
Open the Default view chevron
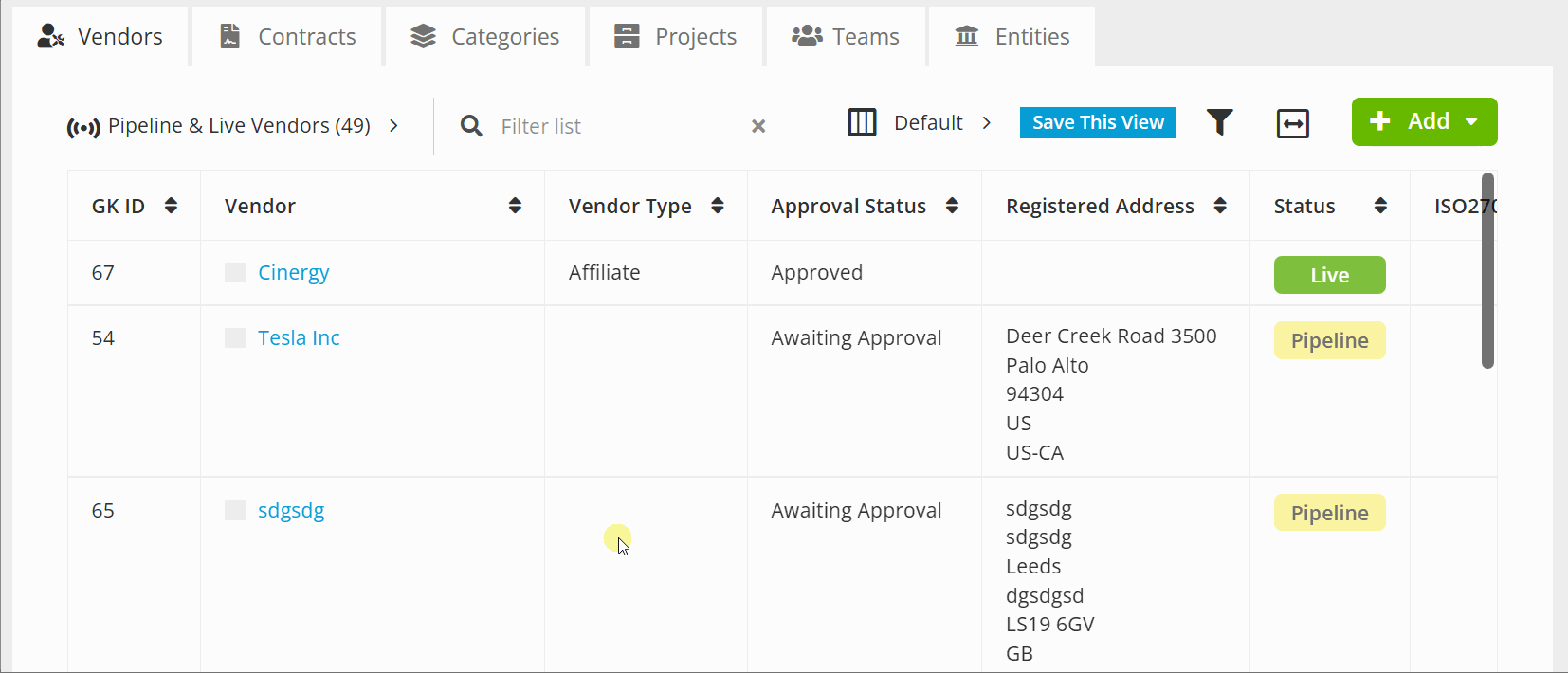click(987, 123)
